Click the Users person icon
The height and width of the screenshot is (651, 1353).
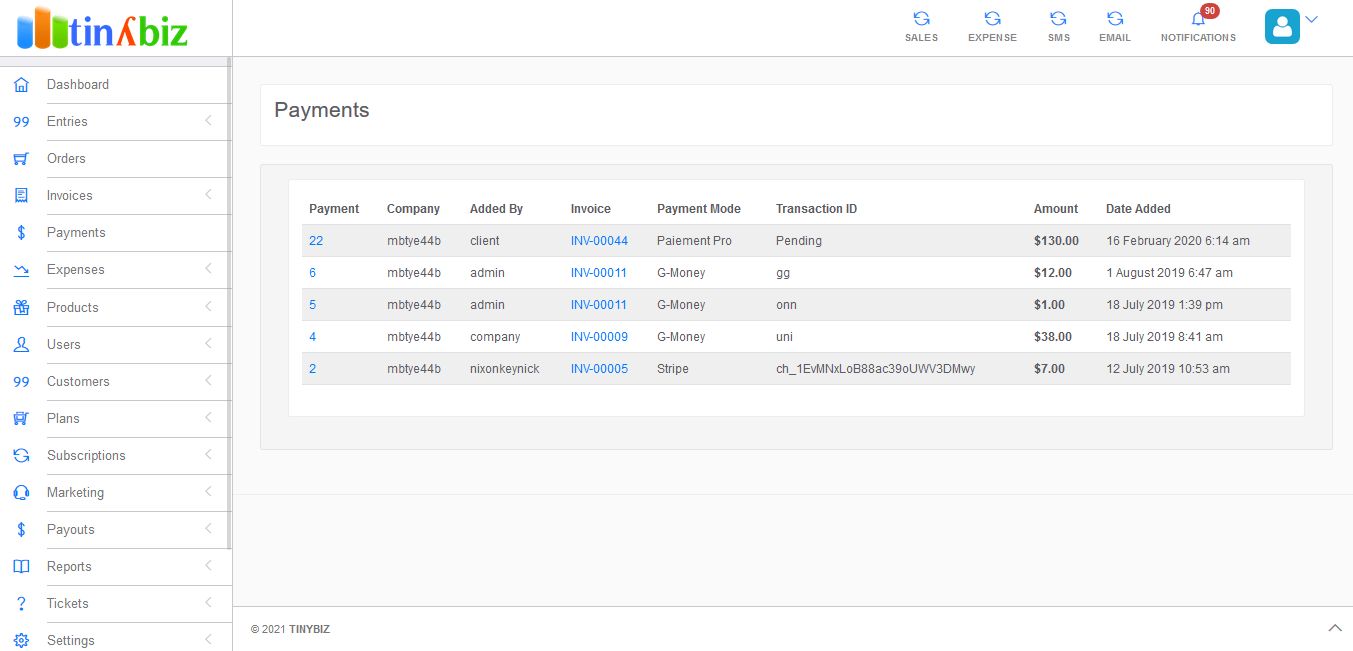tap(21, 345)
